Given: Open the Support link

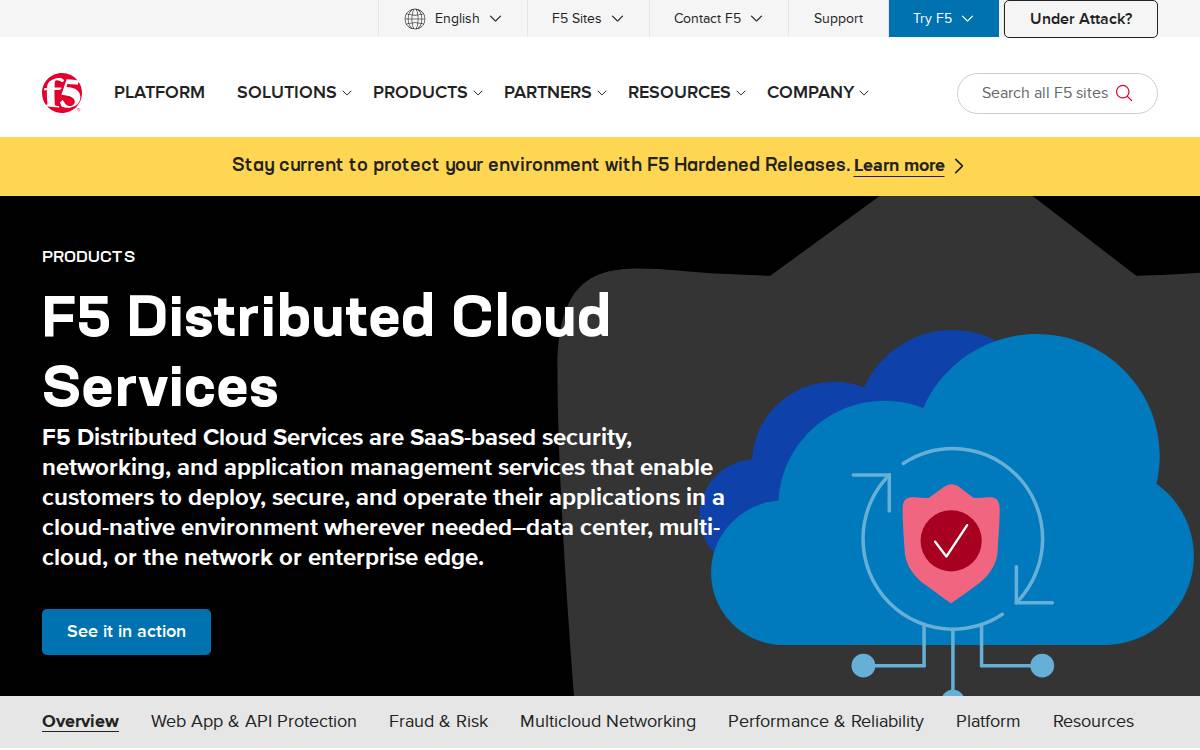Looking at the screenshot, I should [x=838, y=18].
